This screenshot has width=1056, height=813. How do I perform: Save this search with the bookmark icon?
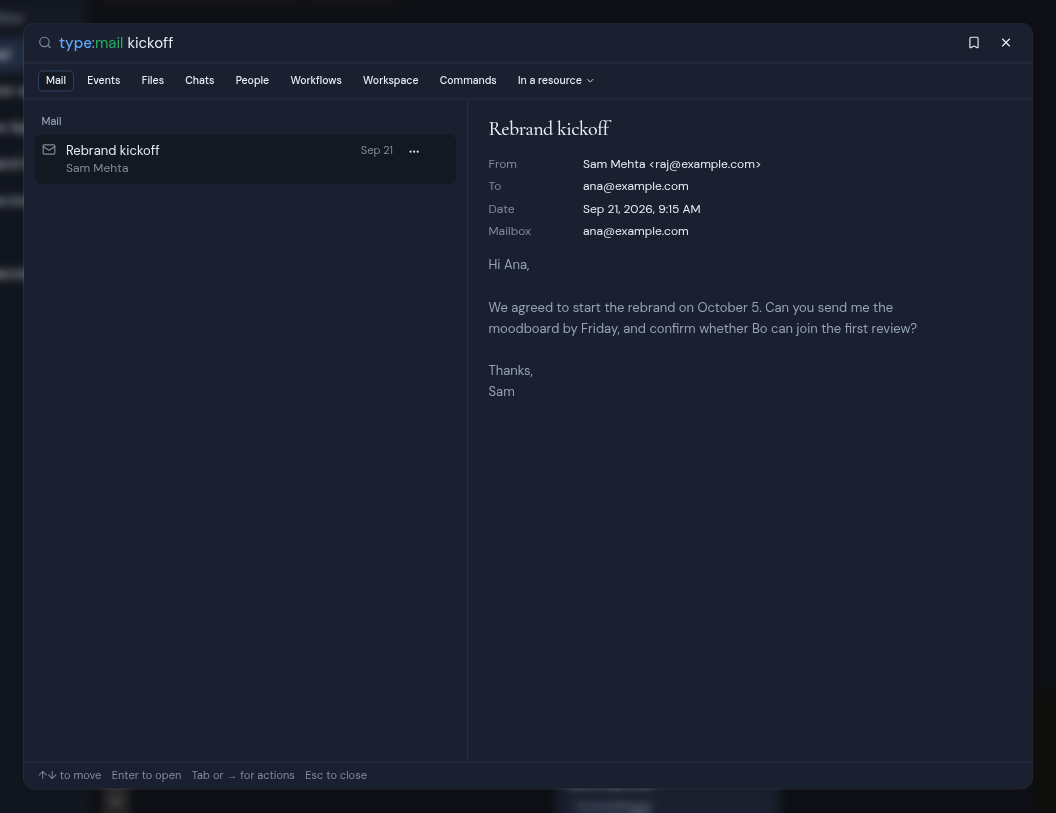click(973, 43)
